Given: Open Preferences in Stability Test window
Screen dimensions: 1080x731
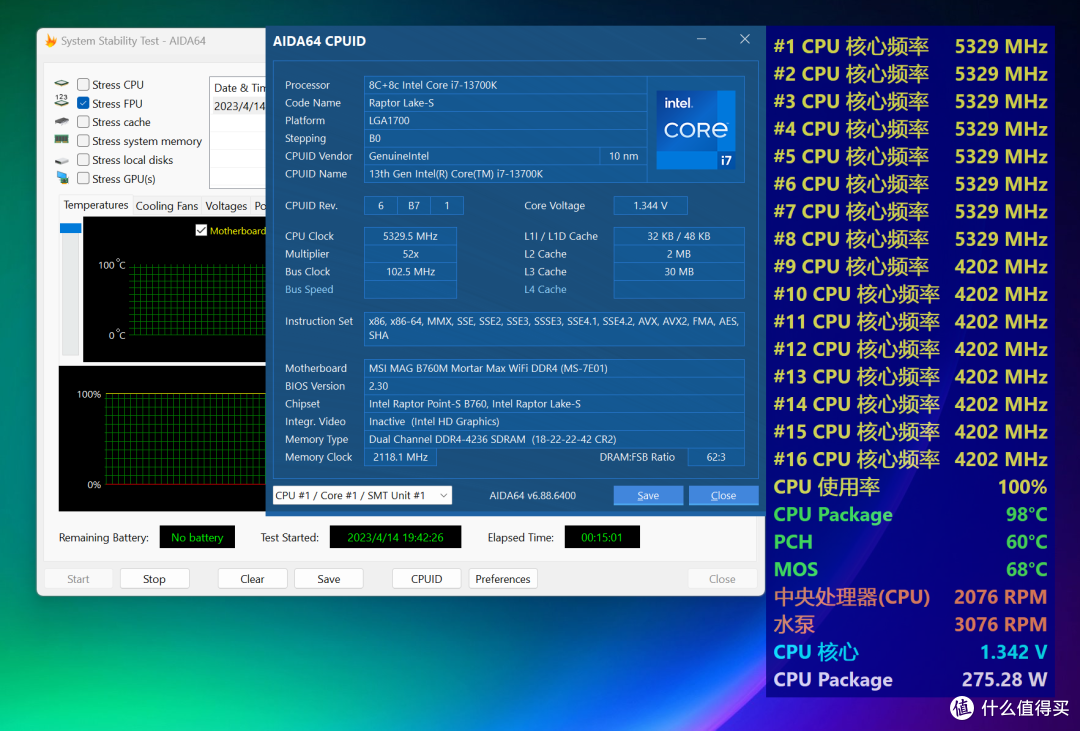Looking at the screenshot, I should pyautogui.click(x=503, y=579).
